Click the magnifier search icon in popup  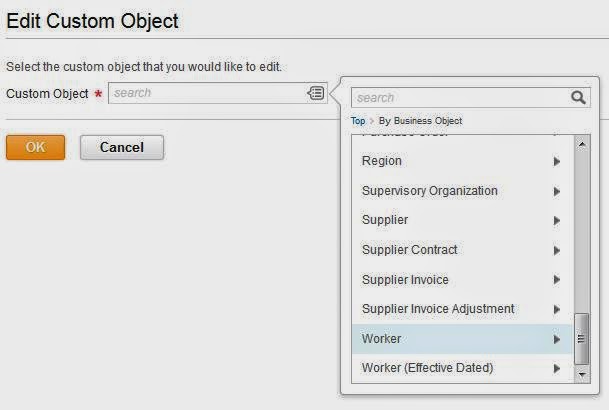tap(578, 98)
